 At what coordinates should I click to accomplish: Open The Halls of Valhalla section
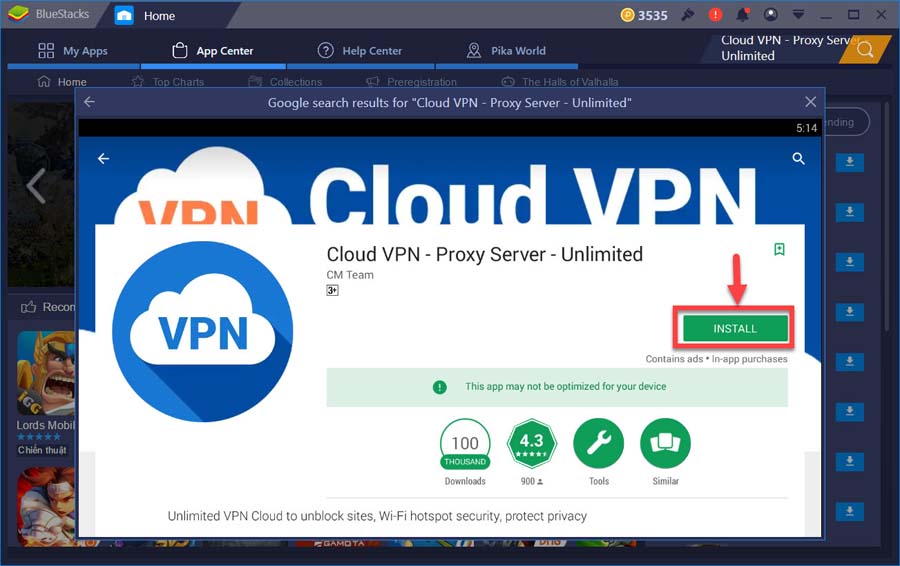pos(560,82)
